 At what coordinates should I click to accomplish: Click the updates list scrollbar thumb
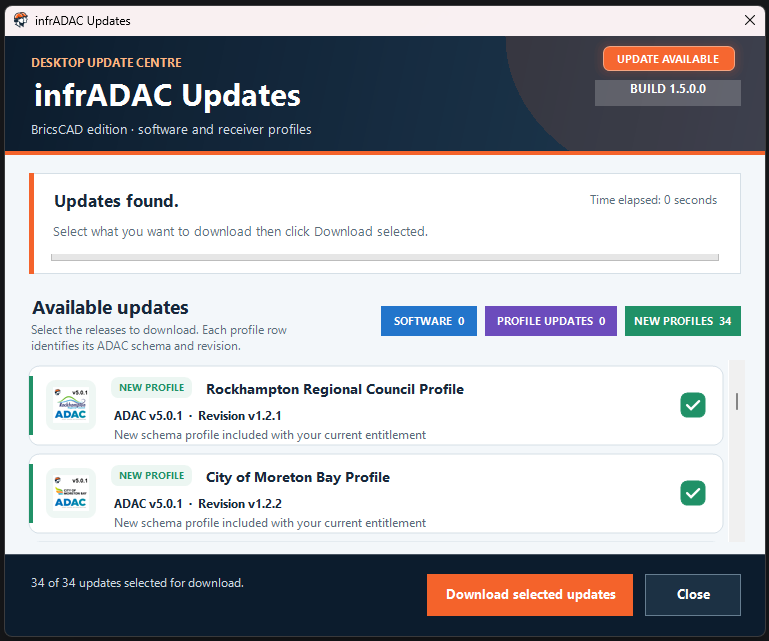(737, 401)
